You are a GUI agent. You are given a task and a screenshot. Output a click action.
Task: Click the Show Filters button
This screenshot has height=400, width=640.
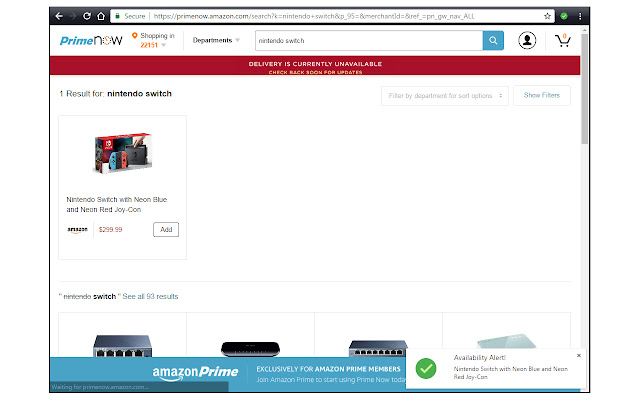coord(542,96)
